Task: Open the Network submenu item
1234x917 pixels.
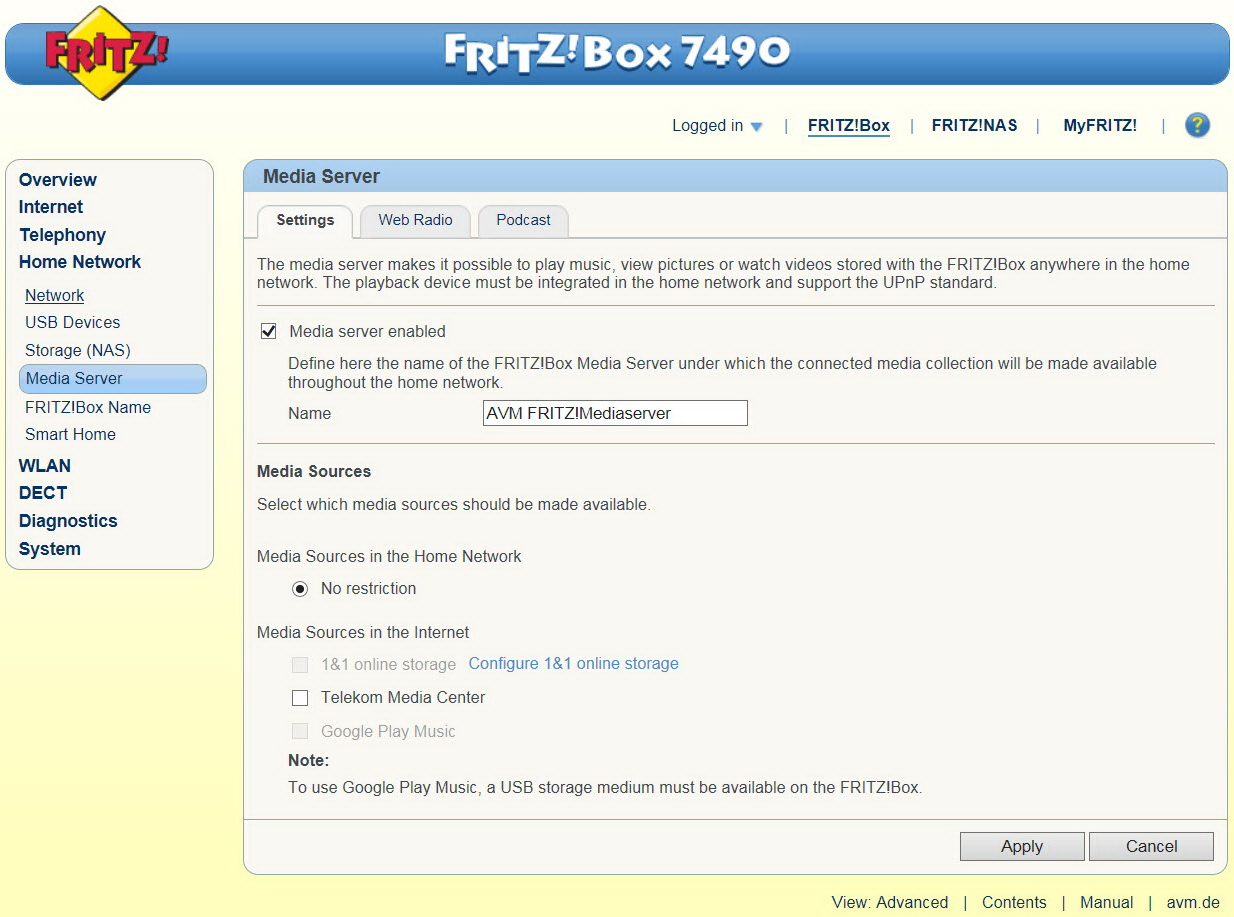Action: tap(55, 296)
